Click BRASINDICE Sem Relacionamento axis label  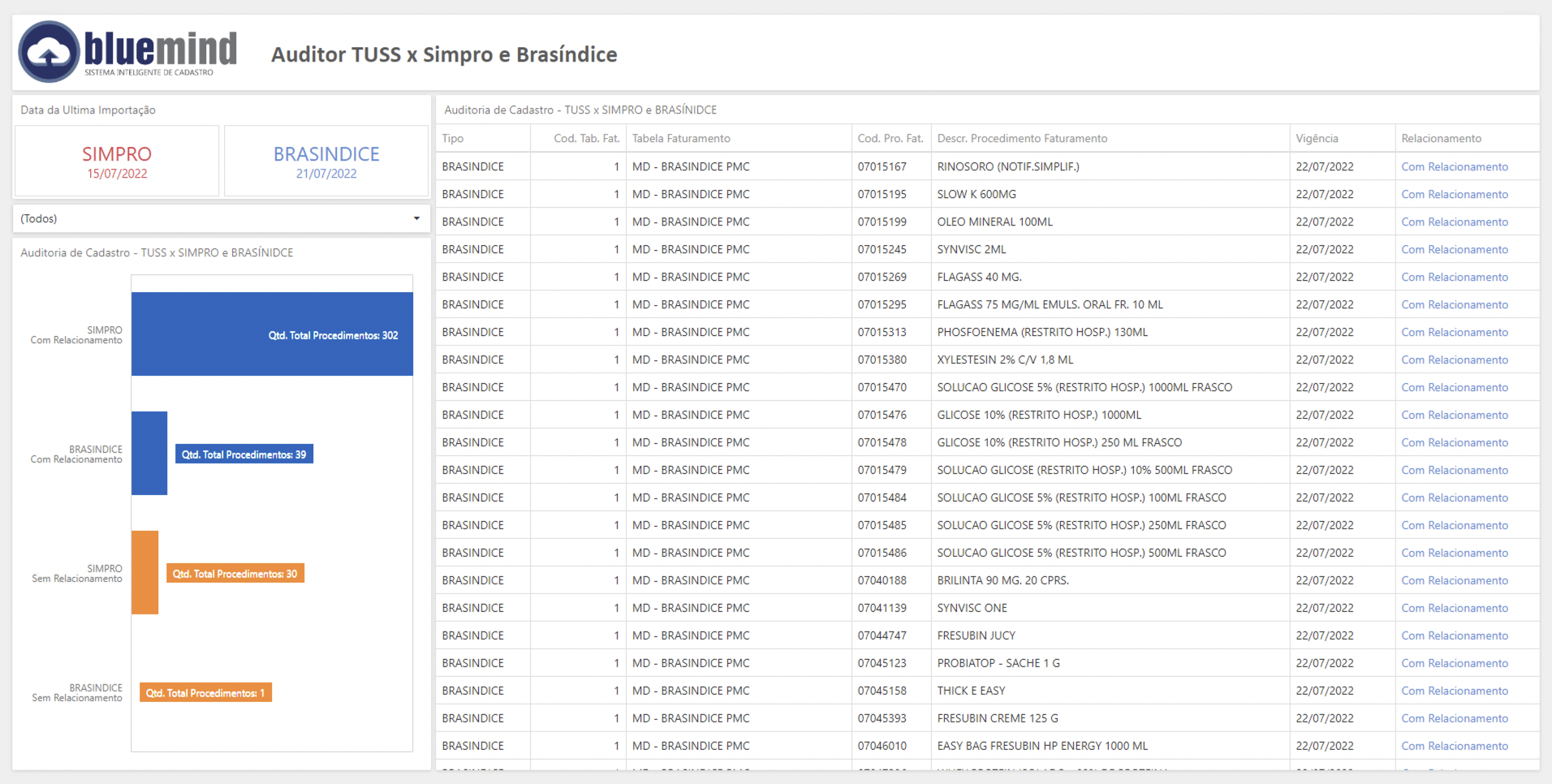pyautogui.click(x=76, y=693)
